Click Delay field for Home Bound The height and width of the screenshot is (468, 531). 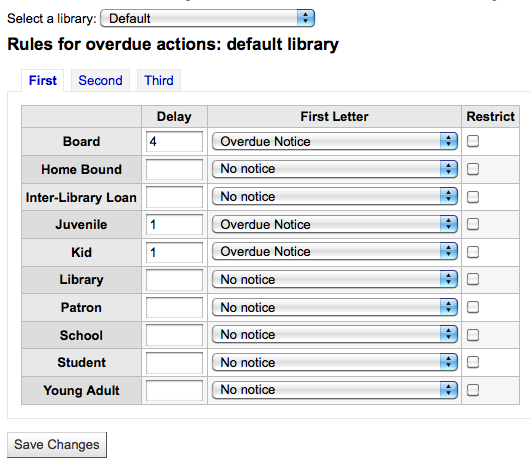coord(174,169)
